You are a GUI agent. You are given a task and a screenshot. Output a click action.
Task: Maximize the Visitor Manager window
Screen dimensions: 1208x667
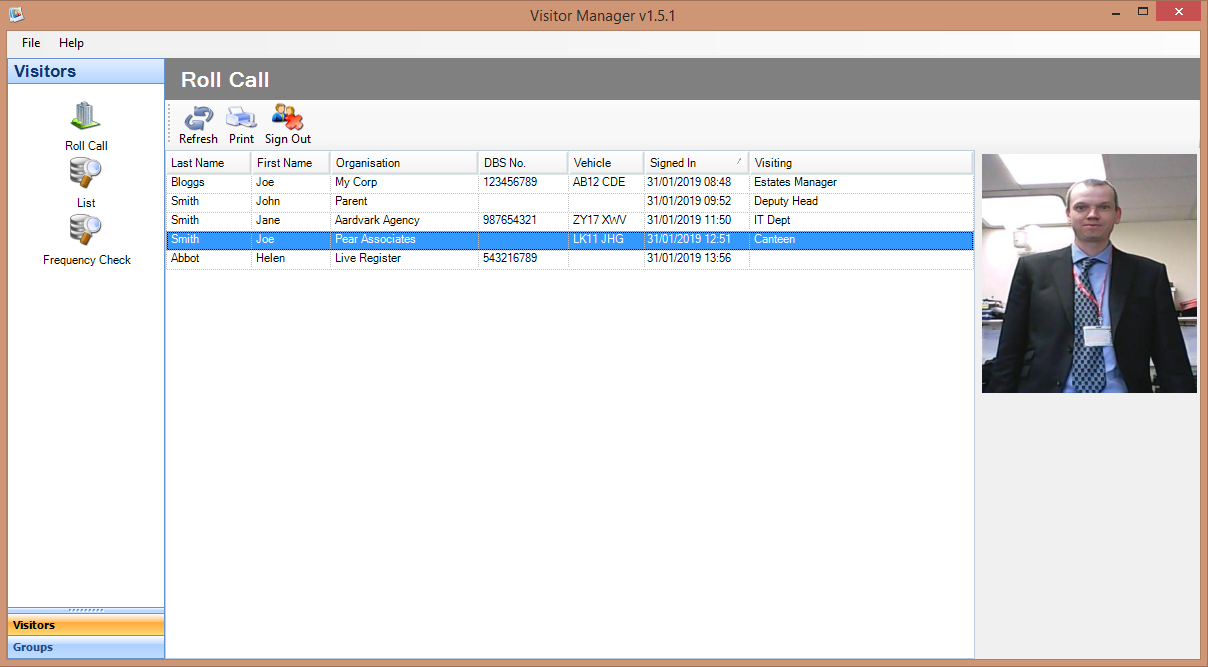pyautogui.click(x=1142, y=12)
